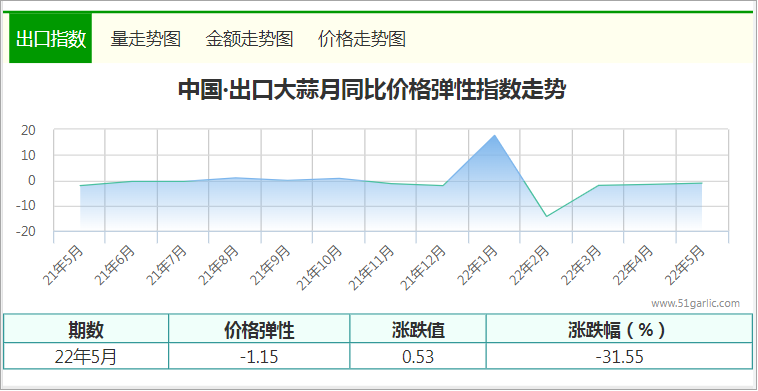Viewport: 758px width, 391px height.
Task: Click the 22年2月 lowest data point
Action: tap(547, 216)
